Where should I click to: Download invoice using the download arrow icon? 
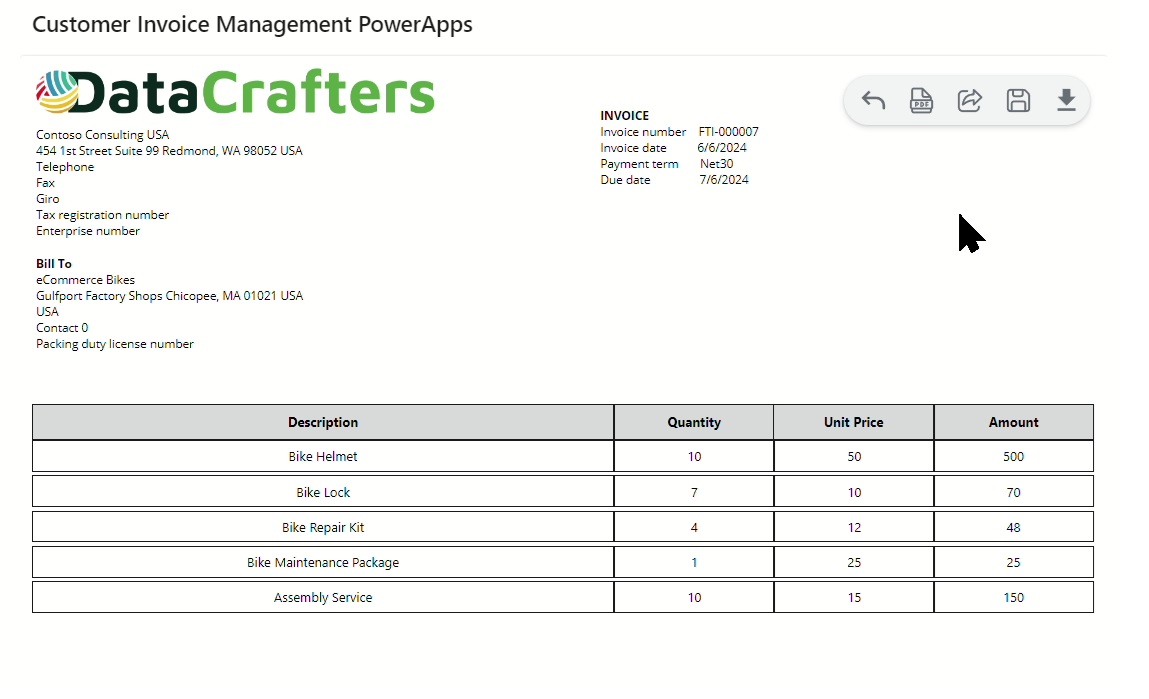click(1066, 100)
